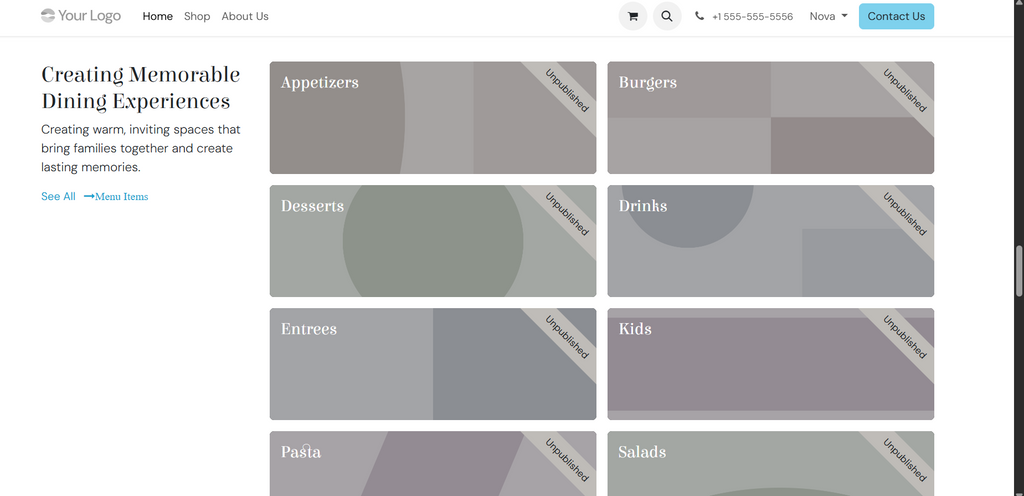Click the Your Logo image
The image size is (1024, 496).
81,16
